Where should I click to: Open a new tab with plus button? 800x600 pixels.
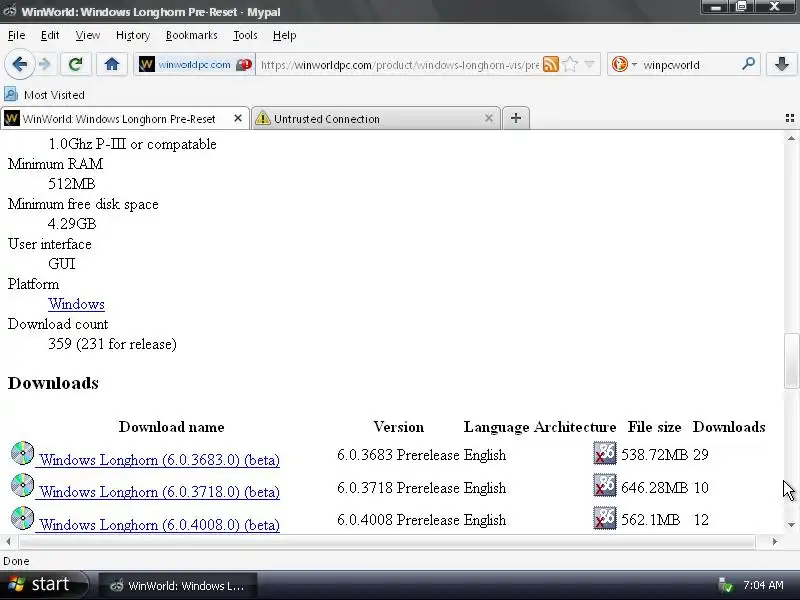516,118
